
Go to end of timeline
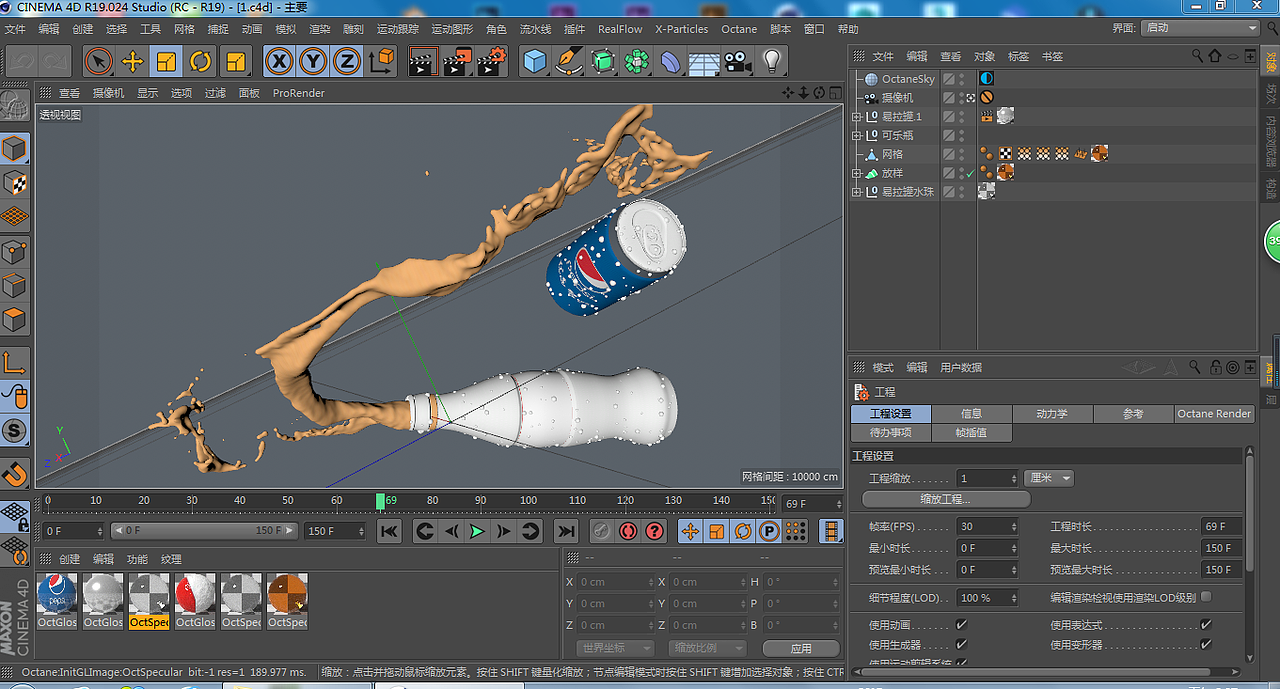tap(566, 531)
